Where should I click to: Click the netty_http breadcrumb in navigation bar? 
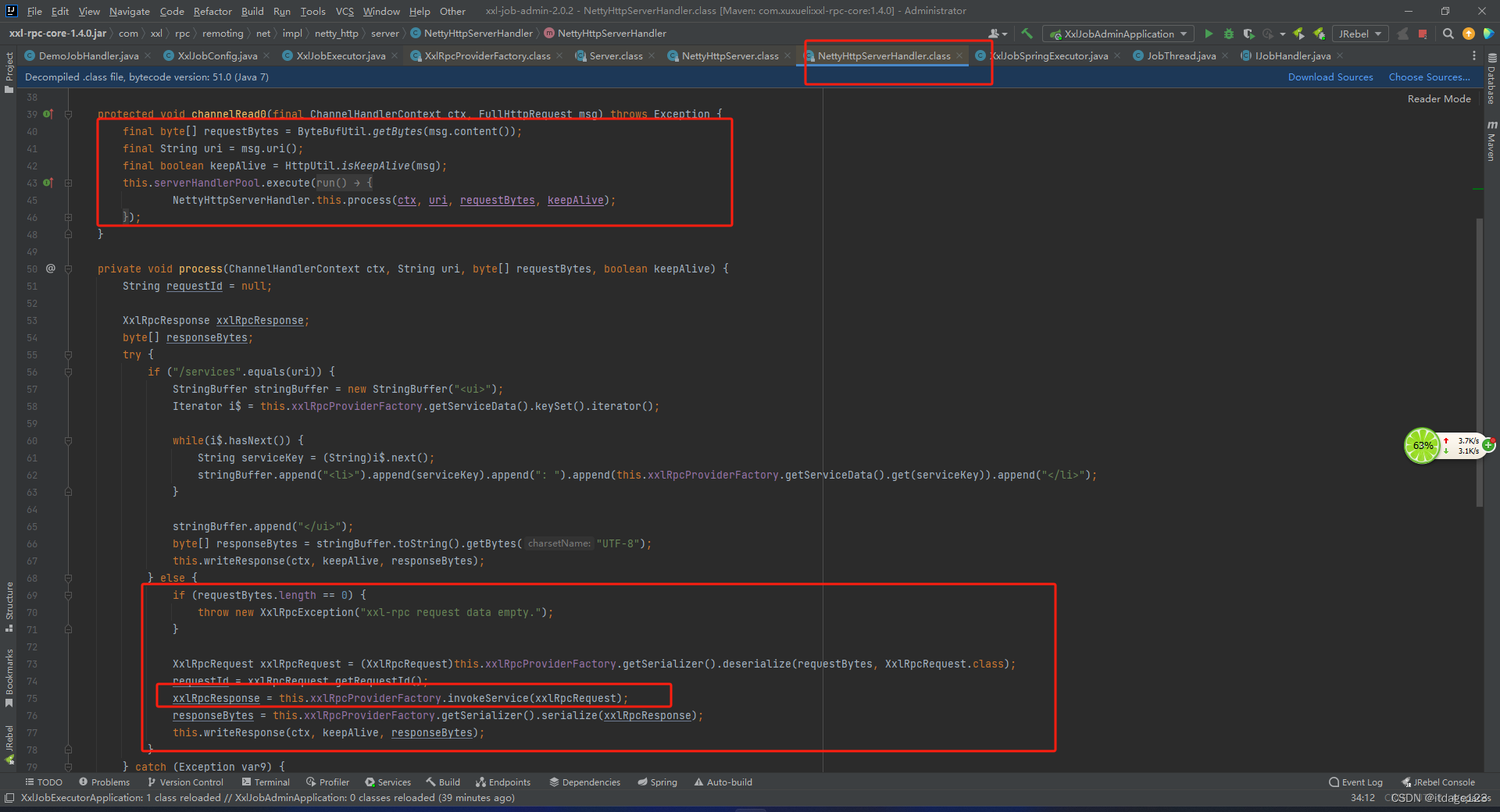pos(336,34)
